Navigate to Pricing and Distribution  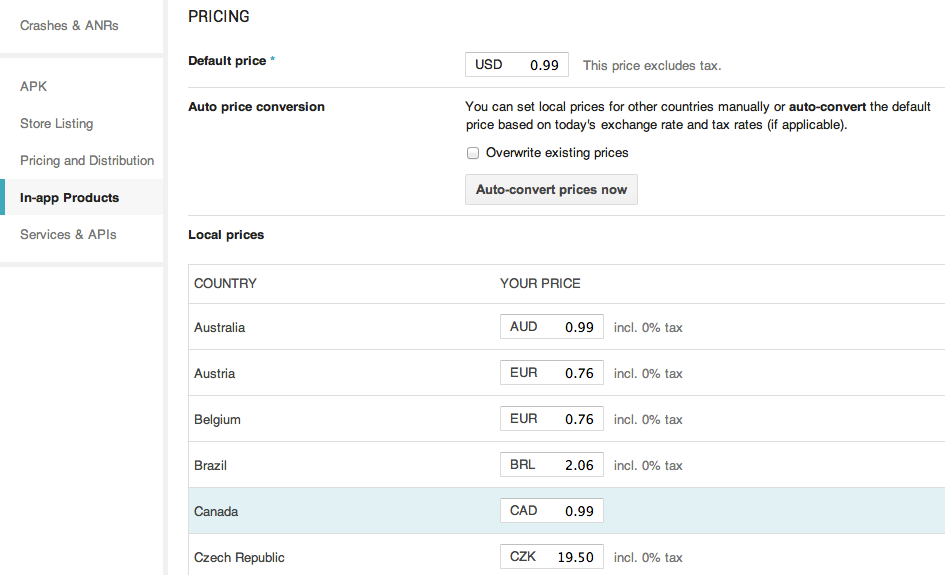(87, 161)
